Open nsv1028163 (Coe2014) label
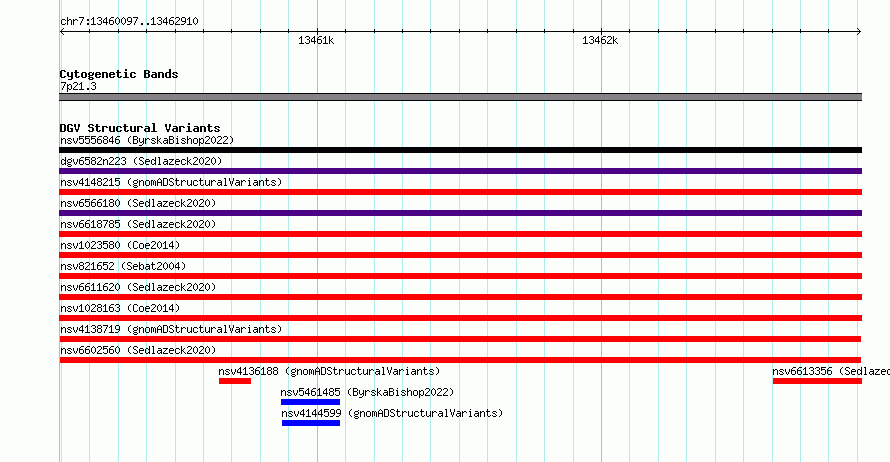Image resolution: width=890 pixels, height=462 pixels. point(120,308)
